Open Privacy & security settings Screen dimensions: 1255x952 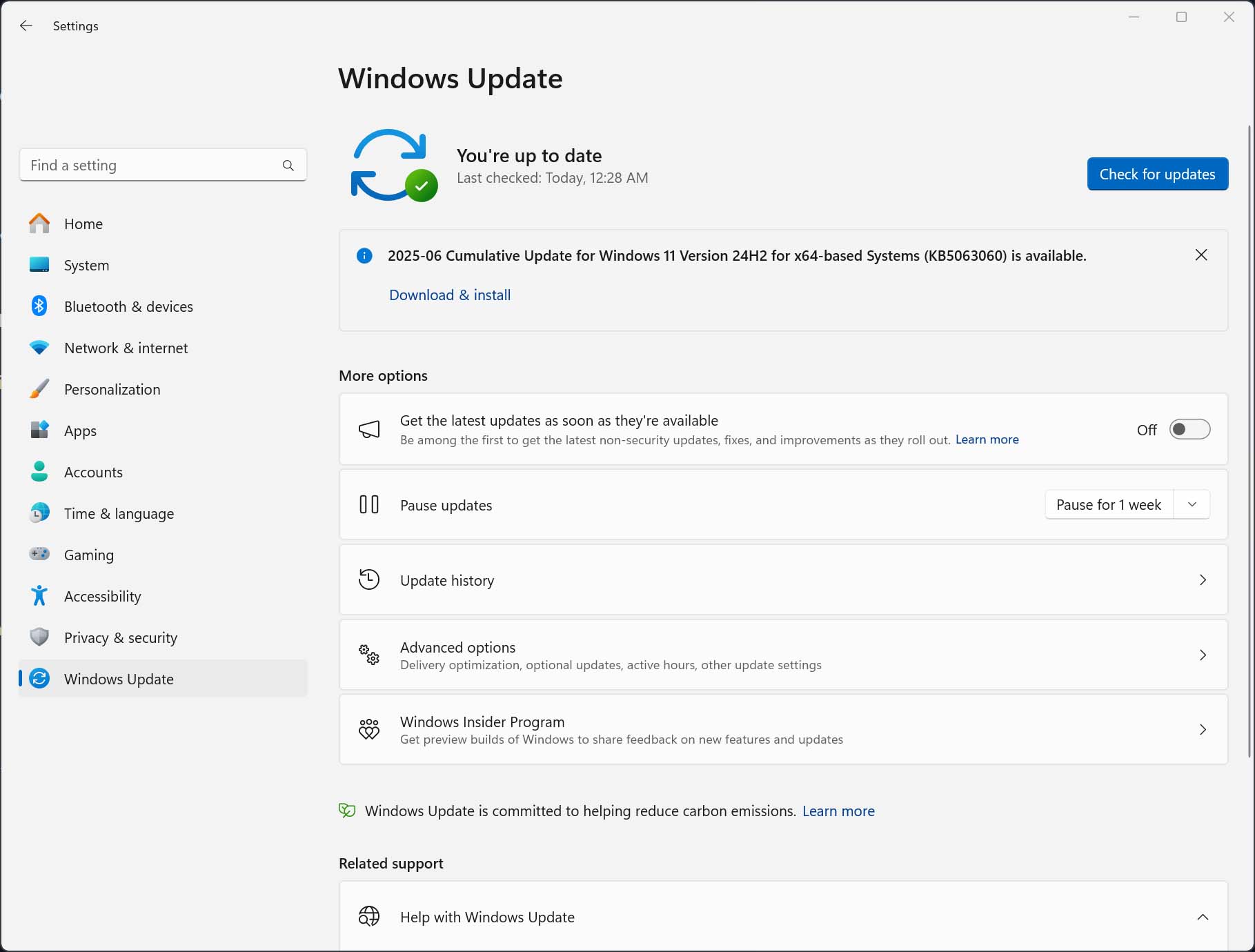pos(164,637)
